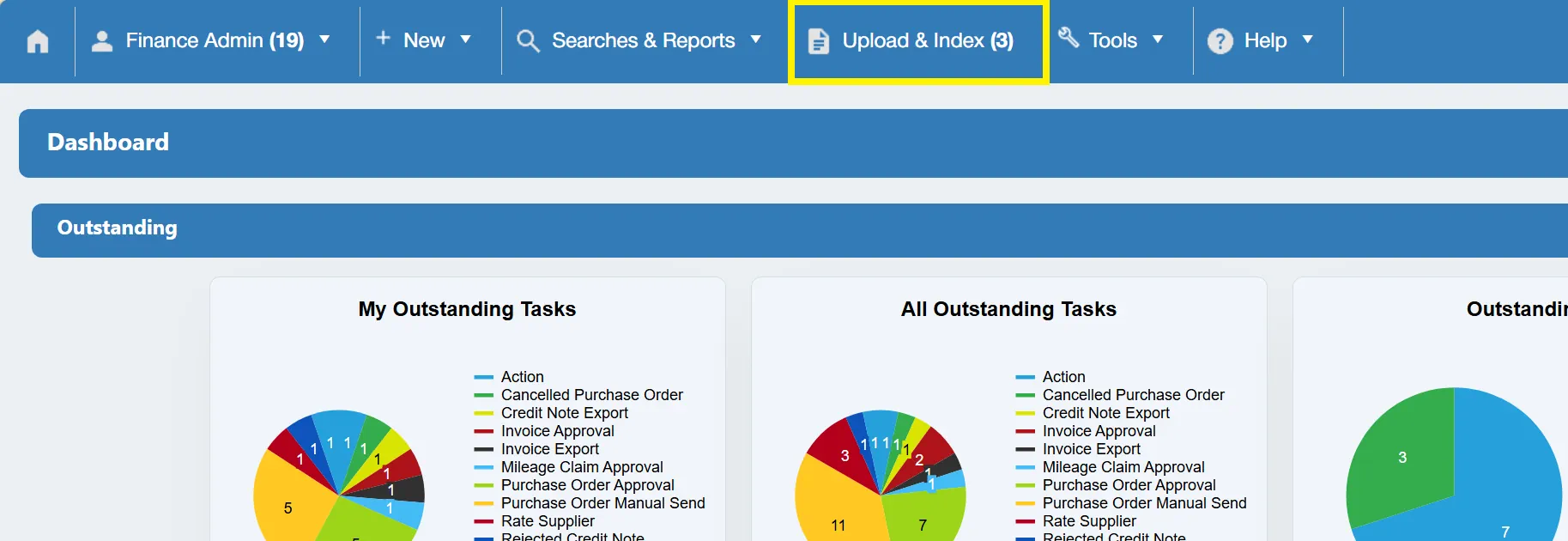The height and width of the screenshot is (541, 1568).
Task: Click the All Outstanding Tasks title
Action: click(1008, 309)
